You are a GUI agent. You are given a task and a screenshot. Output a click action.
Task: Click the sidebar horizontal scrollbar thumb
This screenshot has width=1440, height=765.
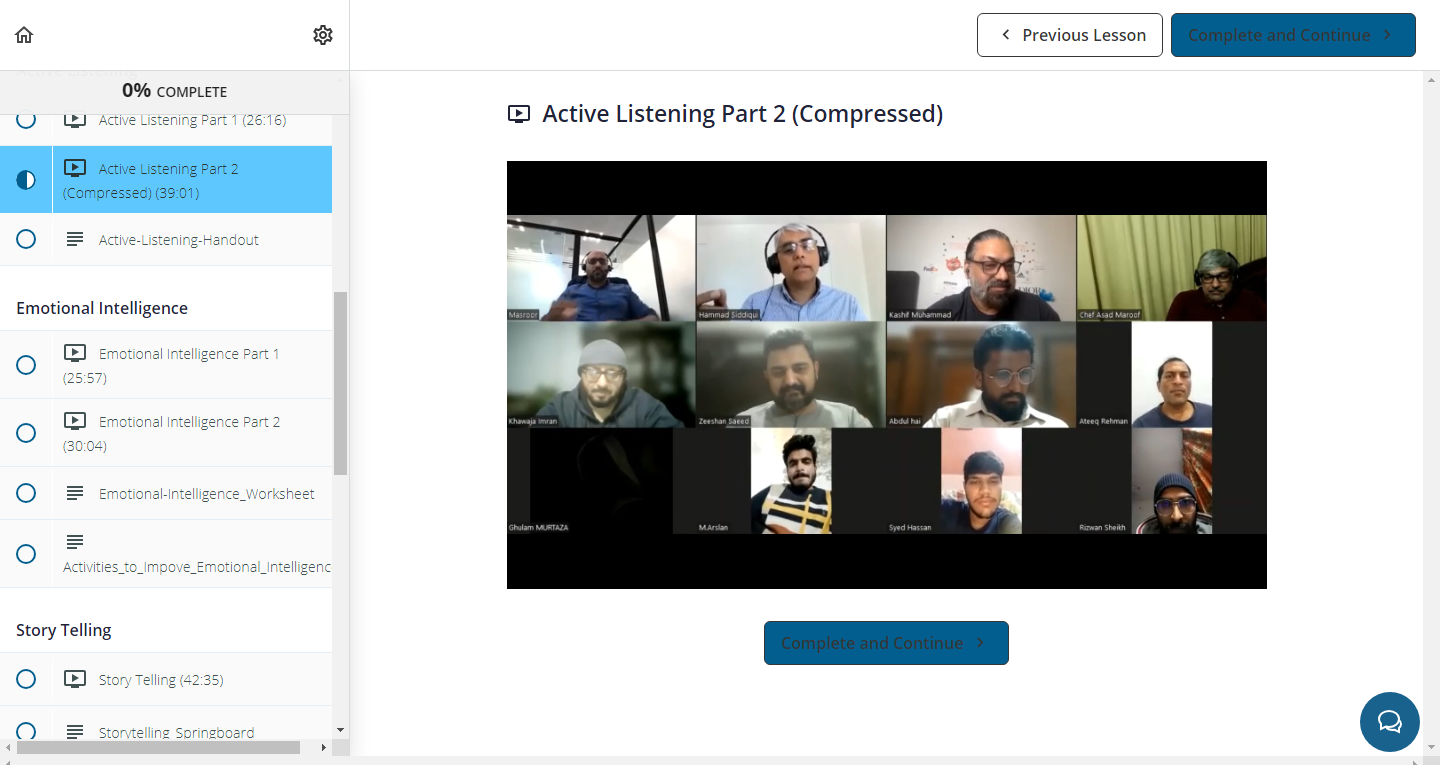click(158, 747)
